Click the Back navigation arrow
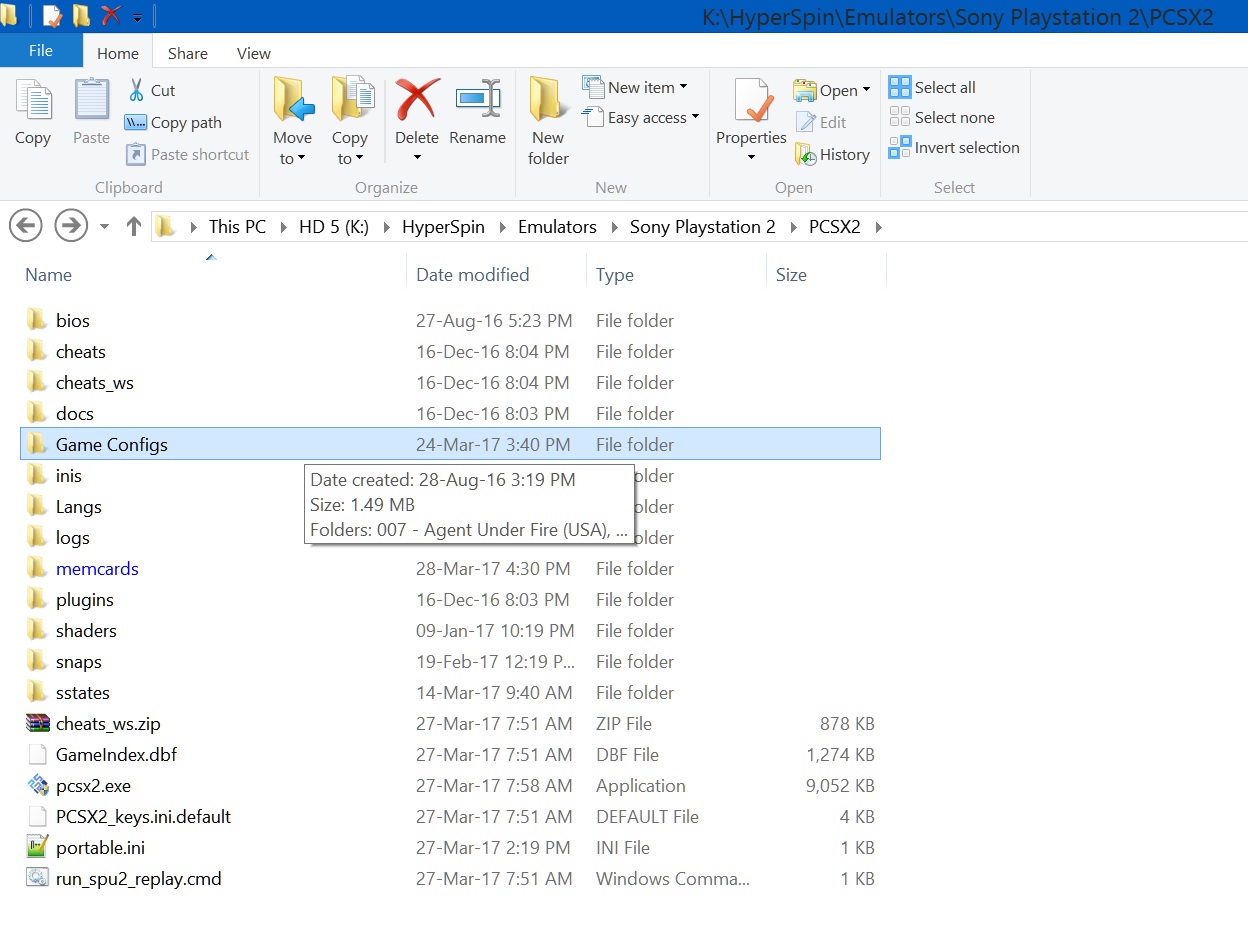The width and height of the screenshot is (1248, 945). click(x=25, y=227)
